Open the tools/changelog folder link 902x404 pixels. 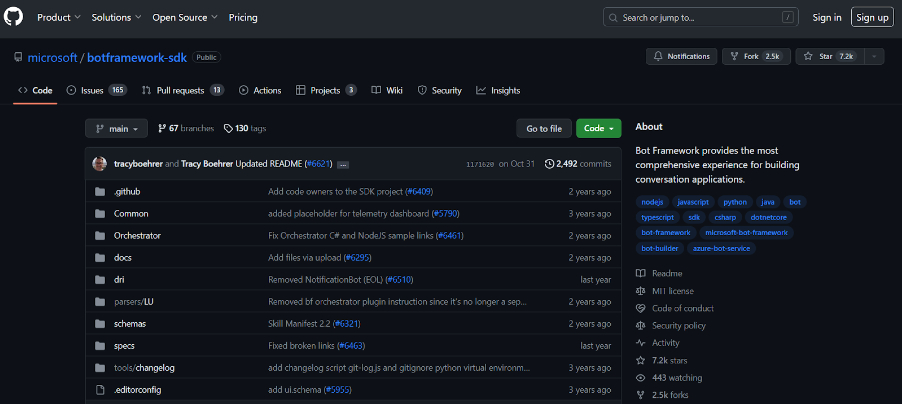point(144,368)
